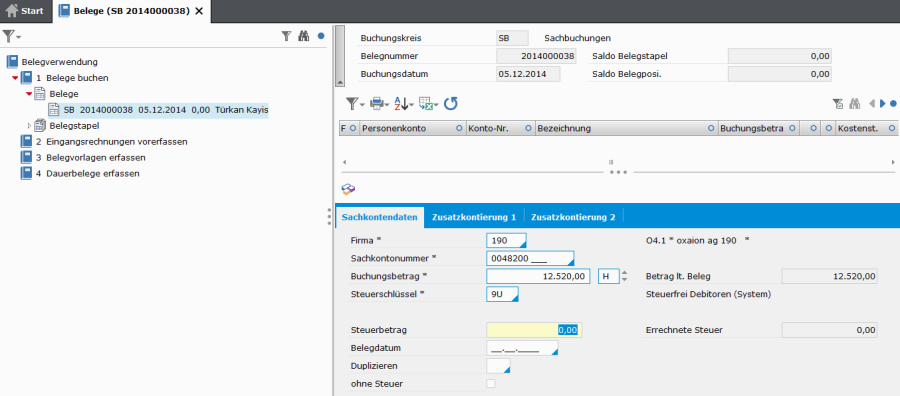Viewport: 900px width, 396px height.
Task: Click the three-dot splitter handle below grid
Action: (x=618, y=172)
